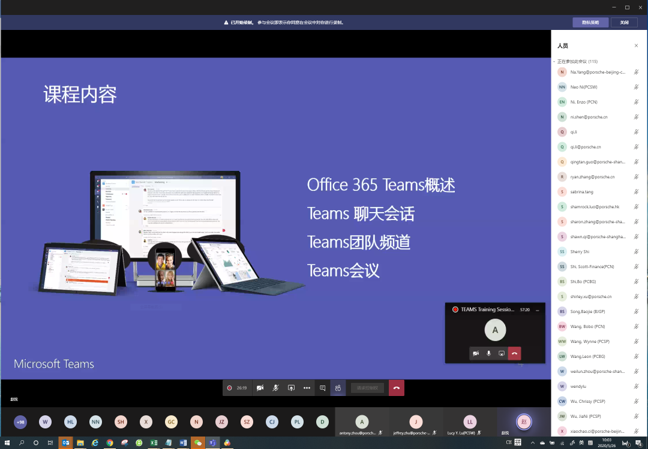Viewport: 648px width, 449px height.
Task: Open File Explorer from the taskbar
Action: pyautogui.click(x=80, y=443)
